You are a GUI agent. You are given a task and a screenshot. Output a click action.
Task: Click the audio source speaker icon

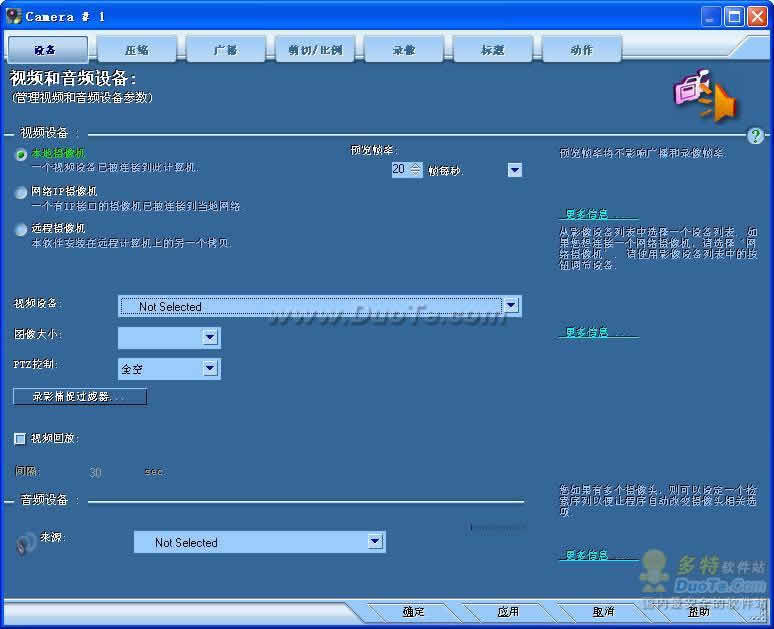coord(26,543)
